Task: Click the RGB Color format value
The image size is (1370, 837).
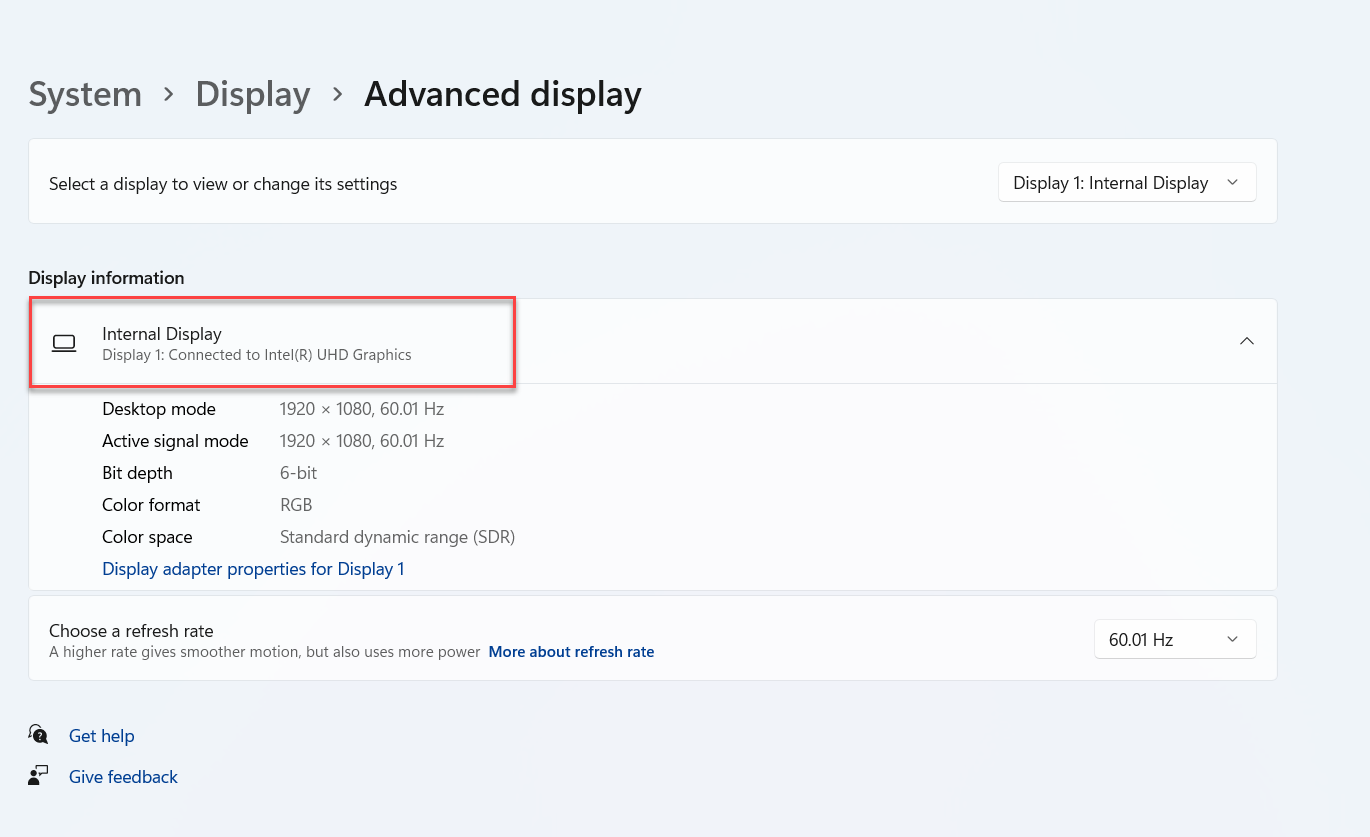Action: pos(296,505)
